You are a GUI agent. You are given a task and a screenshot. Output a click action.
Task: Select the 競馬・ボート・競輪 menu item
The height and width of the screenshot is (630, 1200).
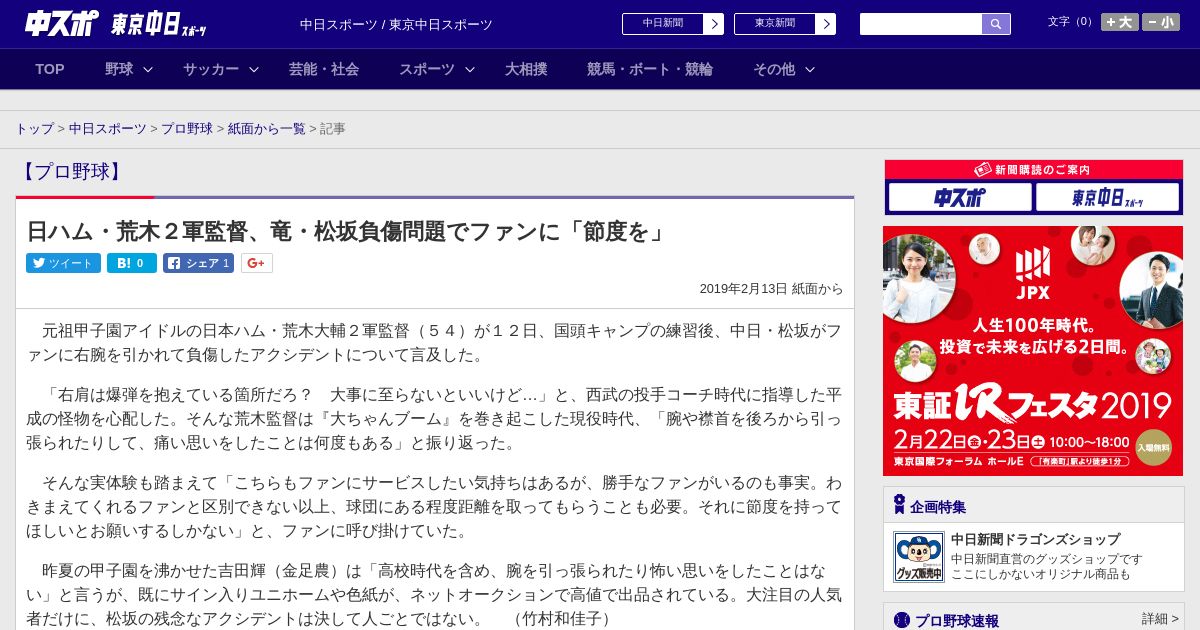650,69
